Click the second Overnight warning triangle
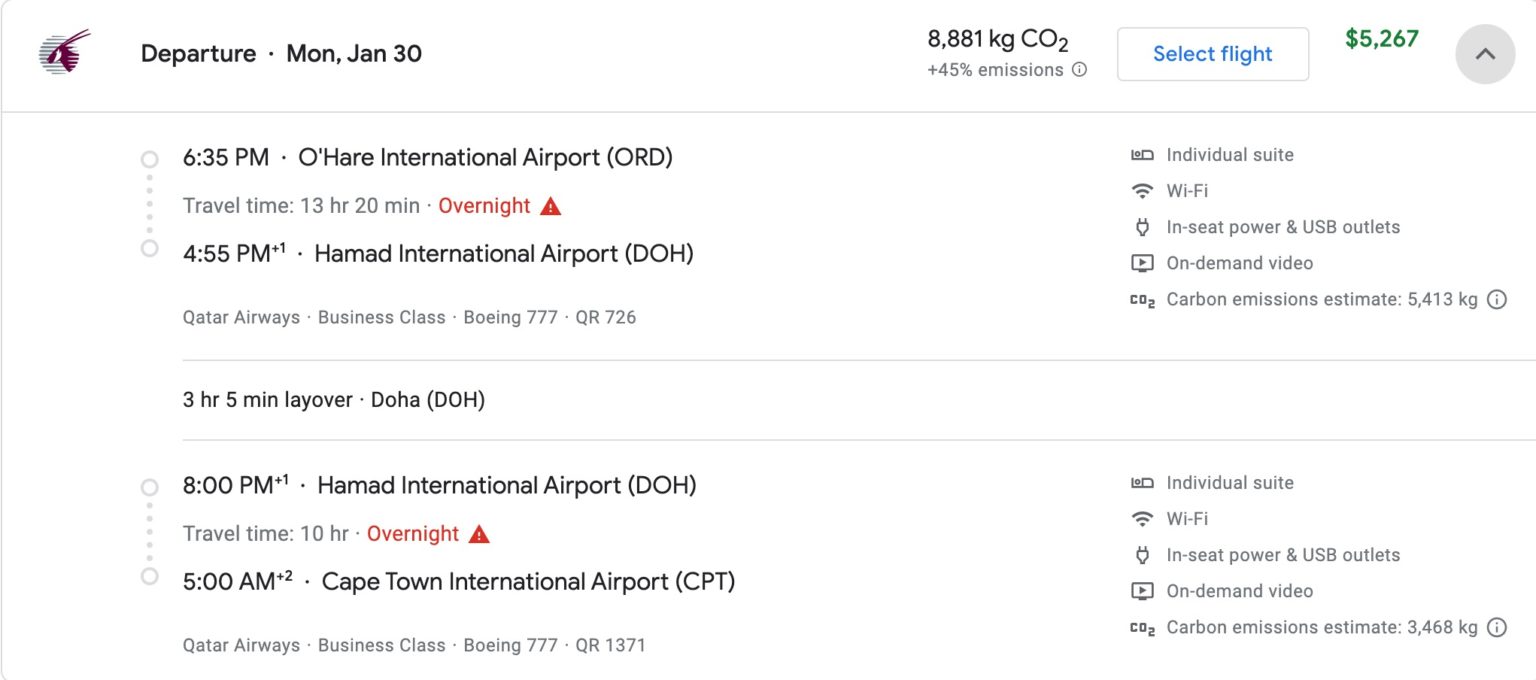Viewport: 1536px width, 680px height. click(480, 534)
